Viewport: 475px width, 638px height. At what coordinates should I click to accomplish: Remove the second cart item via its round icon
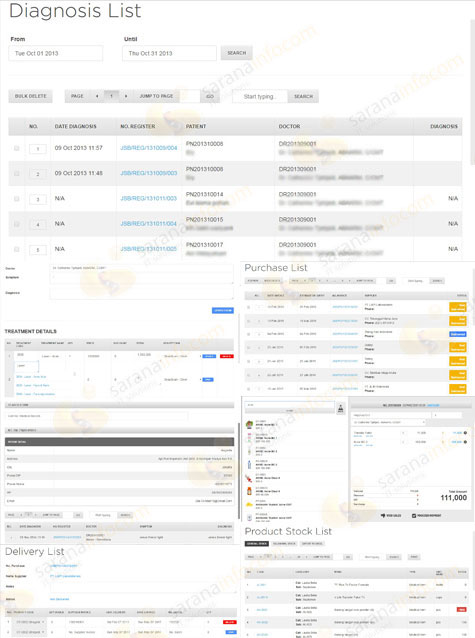465,442
